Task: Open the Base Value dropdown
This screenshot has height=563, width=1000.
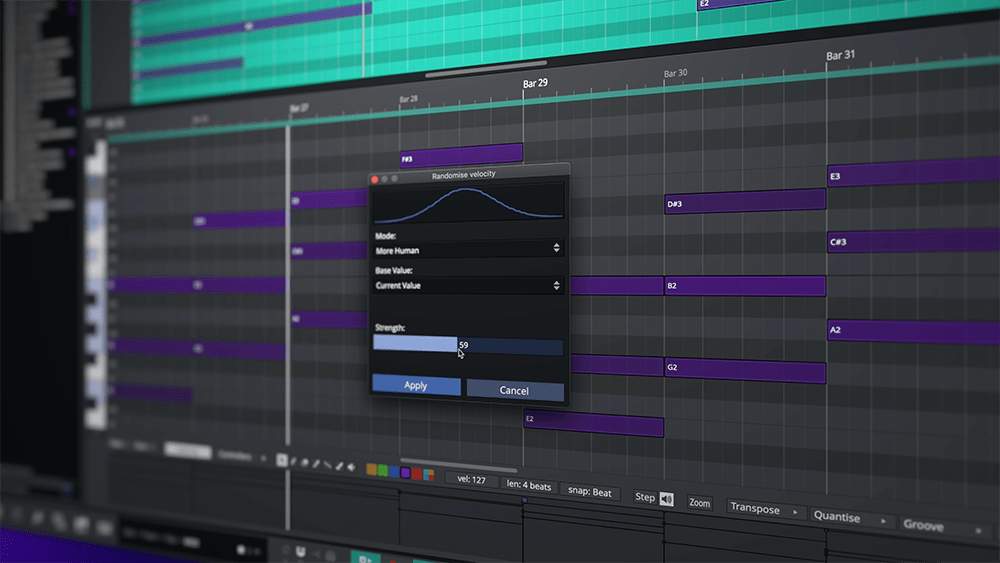Action: coord(467,286)
